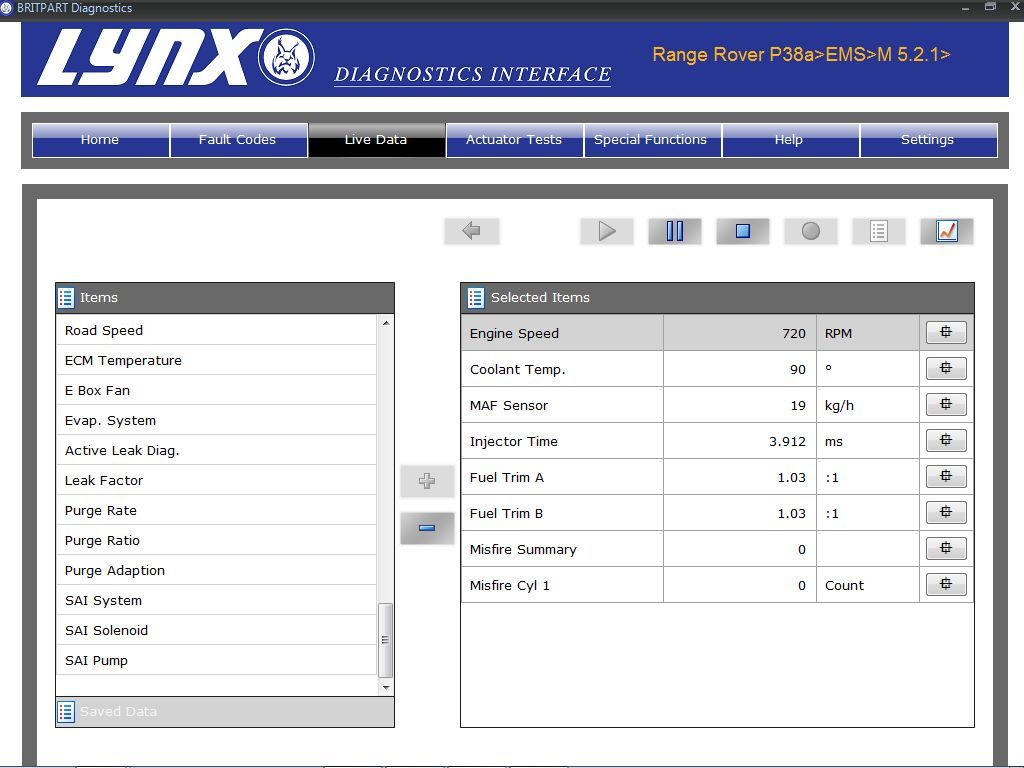Stop live data with the square stop button
The image size is (1024, 768).
point(743,231)
